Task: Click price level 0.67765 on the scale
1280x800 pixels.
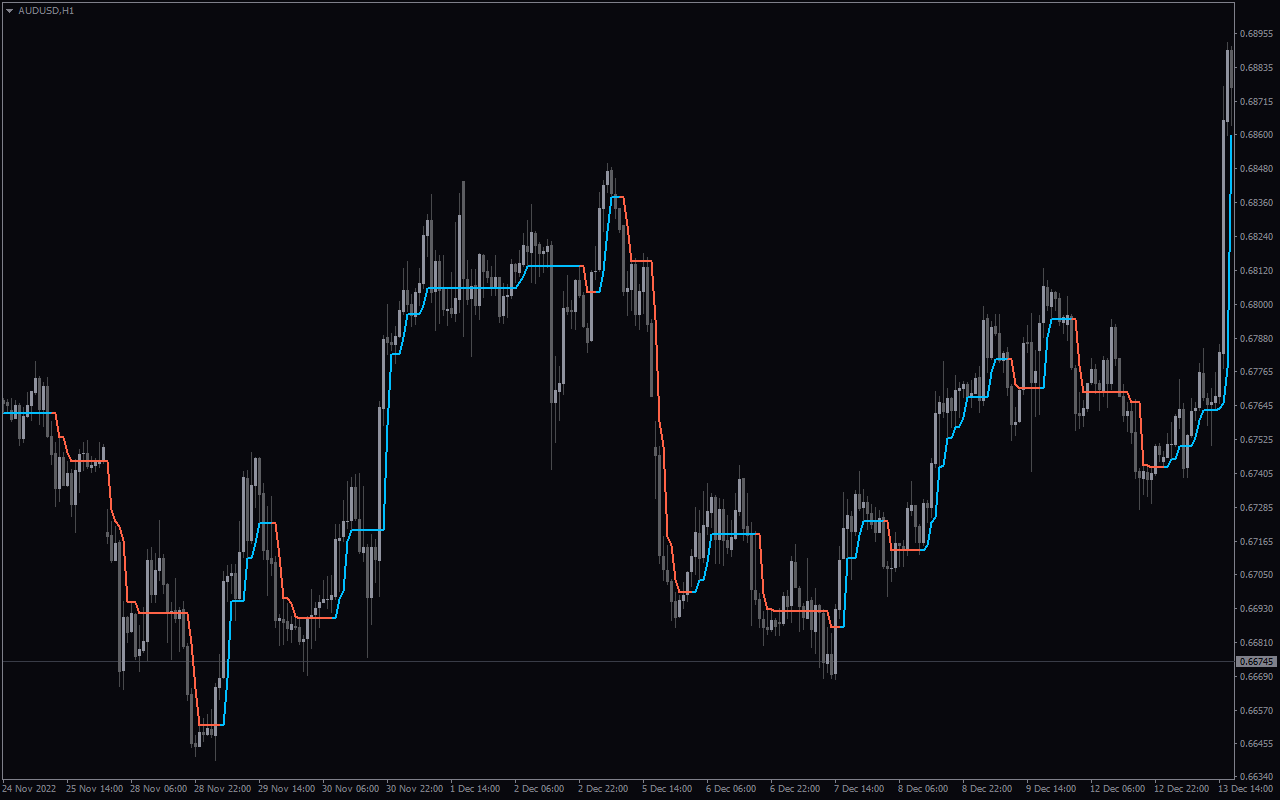Action: 1258,372
